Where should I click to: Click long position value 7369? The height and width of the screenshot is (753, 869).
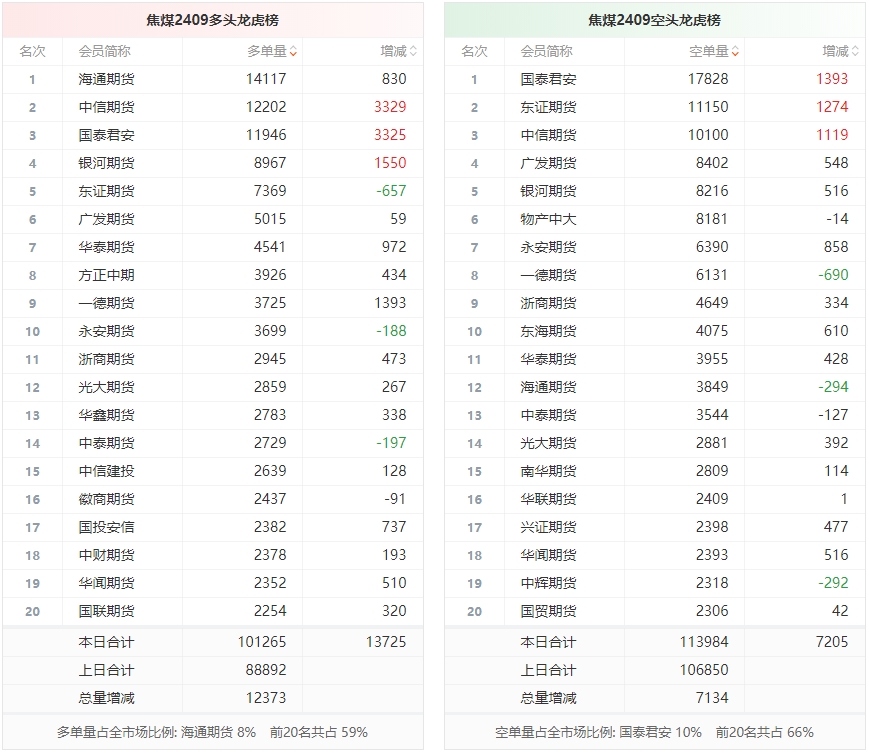(x=270, y=191)
